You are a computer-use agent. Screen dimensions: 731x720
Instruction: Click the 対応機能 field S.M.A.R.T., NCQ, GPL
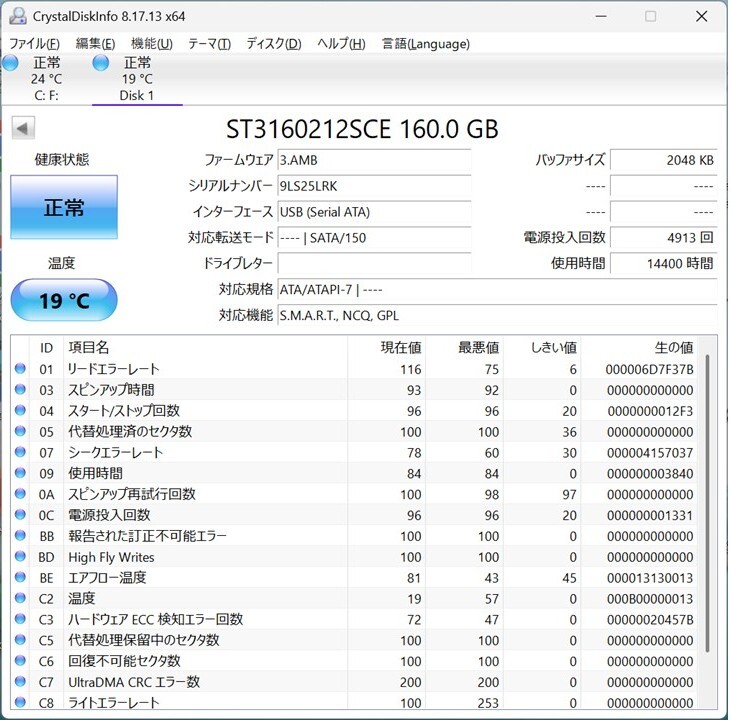click(497, 316)
